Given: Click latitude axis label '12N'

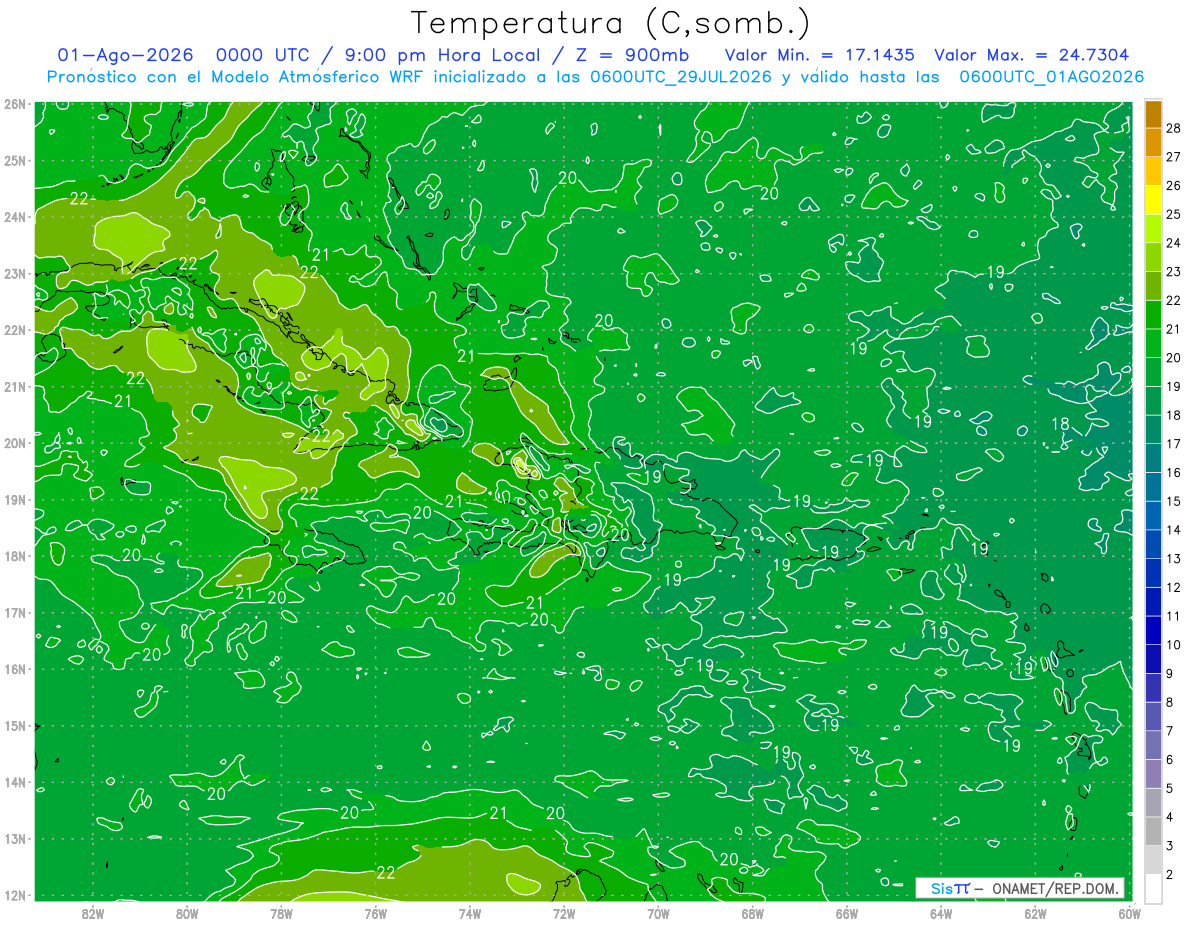Looking at the screenshot, I should pyautogui.click(x=15, y=895).
